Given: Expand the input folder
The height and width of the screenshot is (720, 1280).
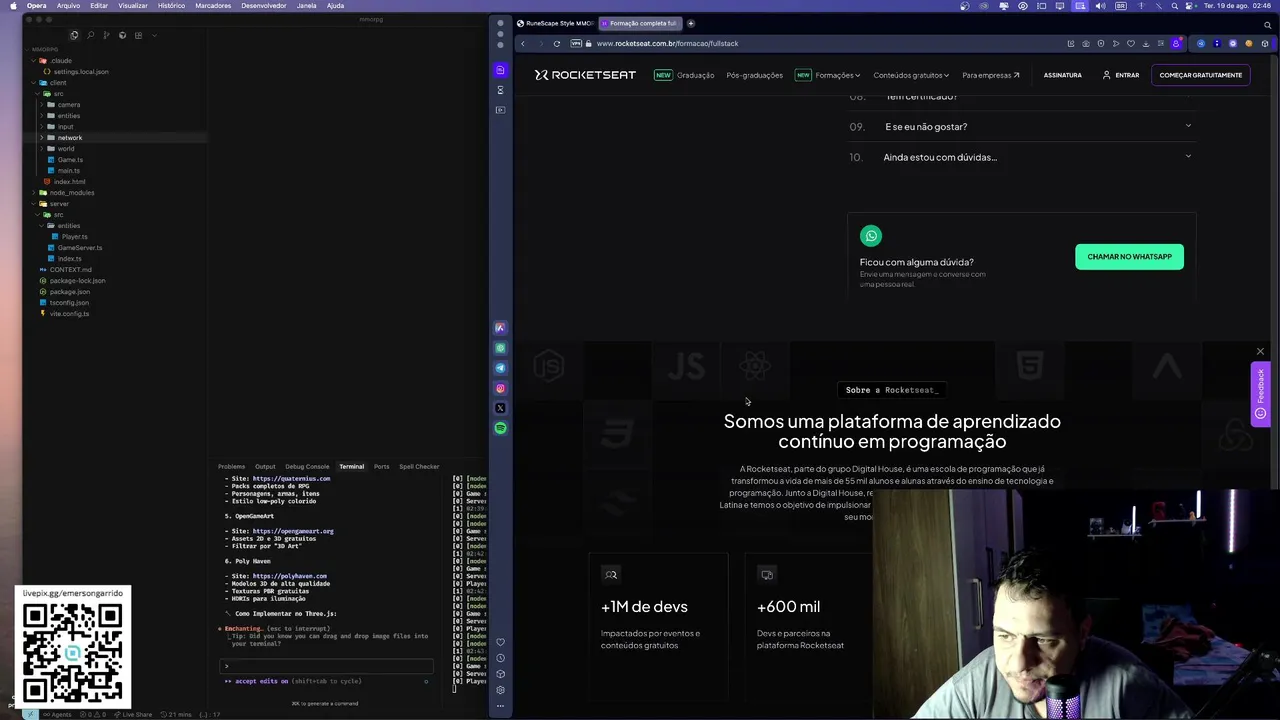Looking at the screenshot, I should (x=65, y=126).
